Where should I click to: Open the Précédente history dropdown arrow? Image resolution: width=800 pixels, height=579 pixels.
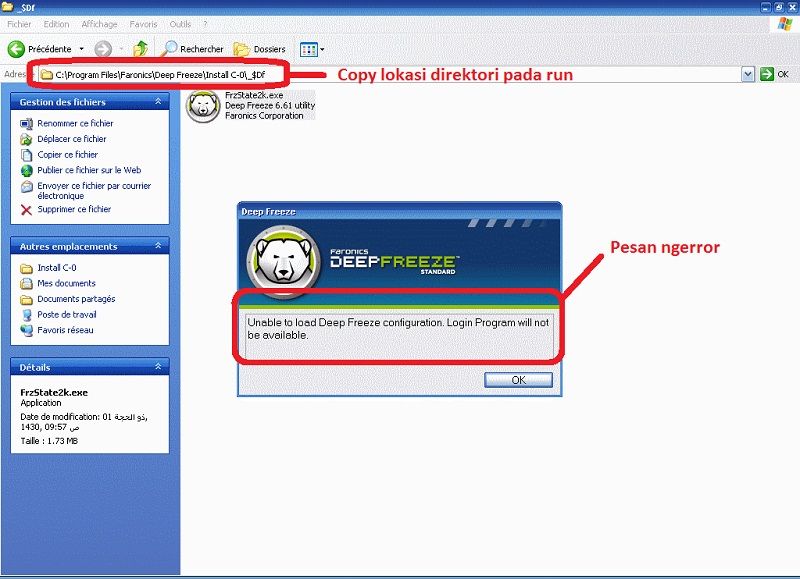click(82, 49)
